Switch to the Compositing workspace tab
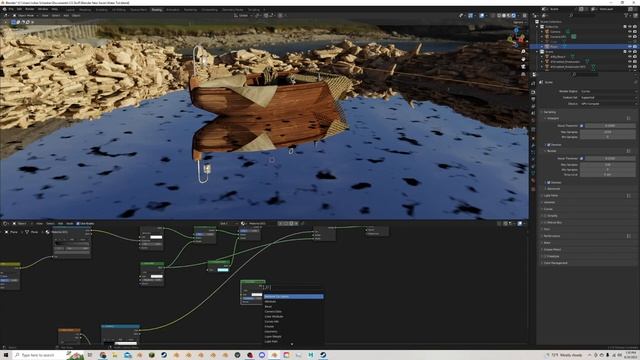Screen dimensions: 640x360 209,9
